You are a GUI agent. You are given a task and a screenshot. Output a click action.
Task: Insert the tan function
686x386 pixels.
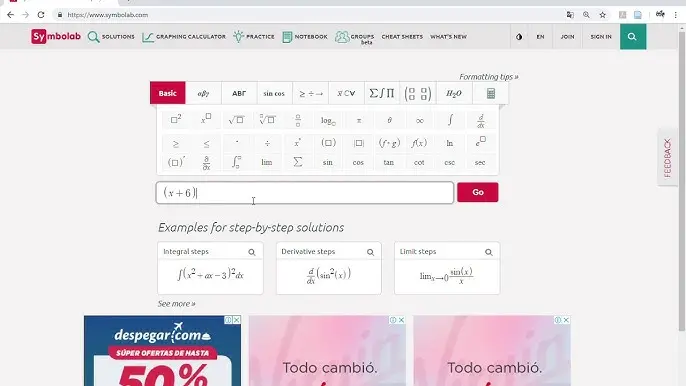388,162
